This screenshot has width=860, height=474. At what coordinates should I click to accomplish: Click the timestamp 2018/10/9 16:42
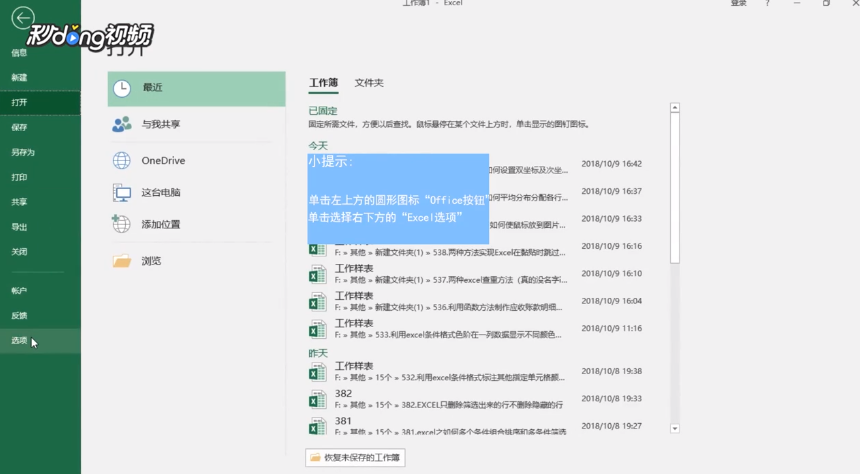click(x=612, y=164)
